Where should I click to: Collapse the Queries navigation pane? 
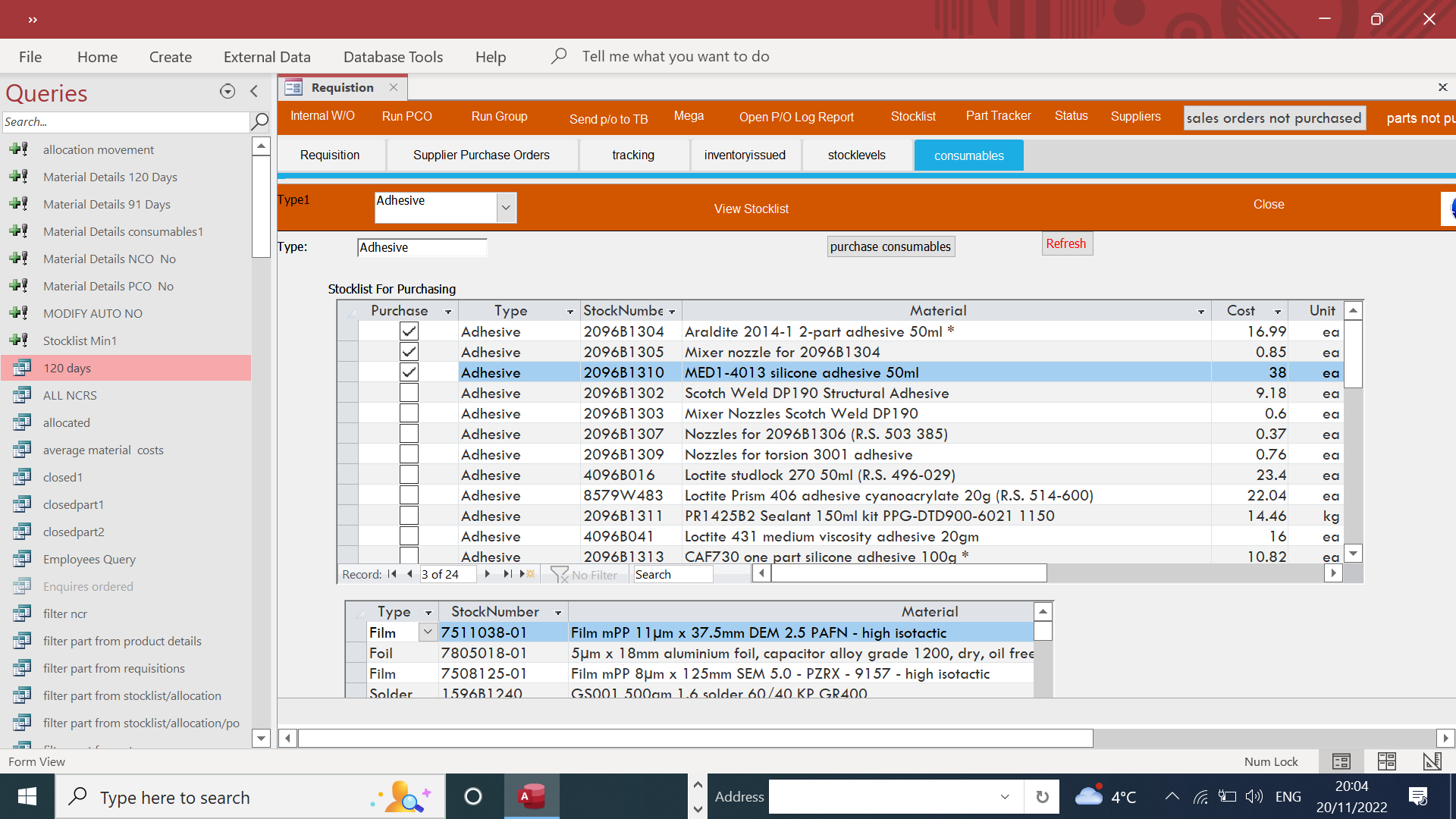[x=254, y=92]
